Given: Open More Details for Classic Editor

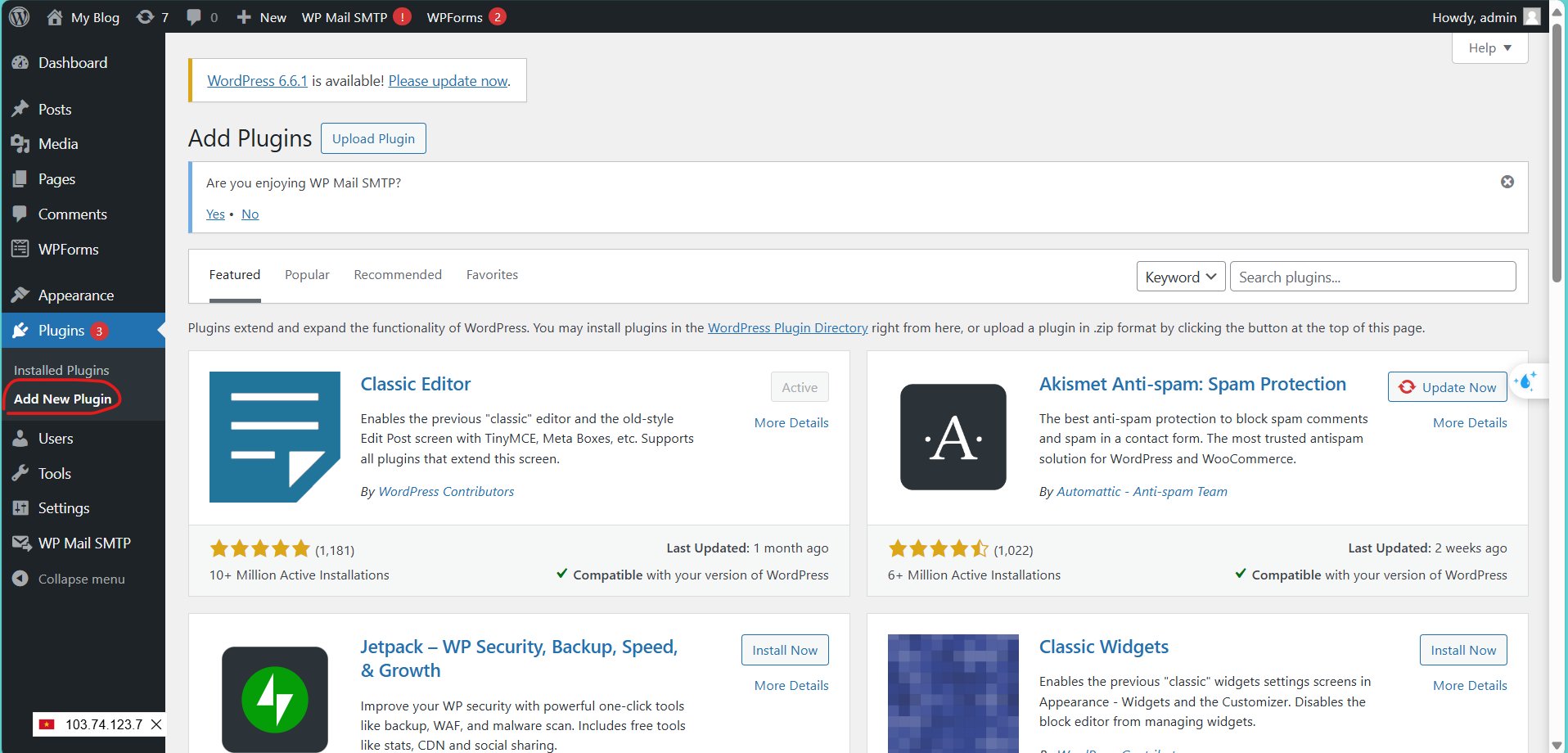Looking at the screenshot, I should [x=791, y=423].
